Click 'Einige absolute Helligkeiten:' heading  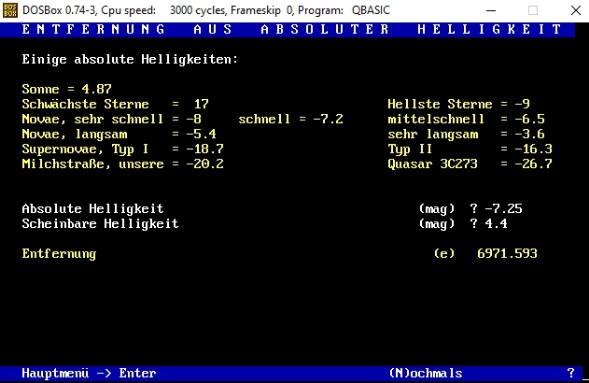tap(130, 60)
